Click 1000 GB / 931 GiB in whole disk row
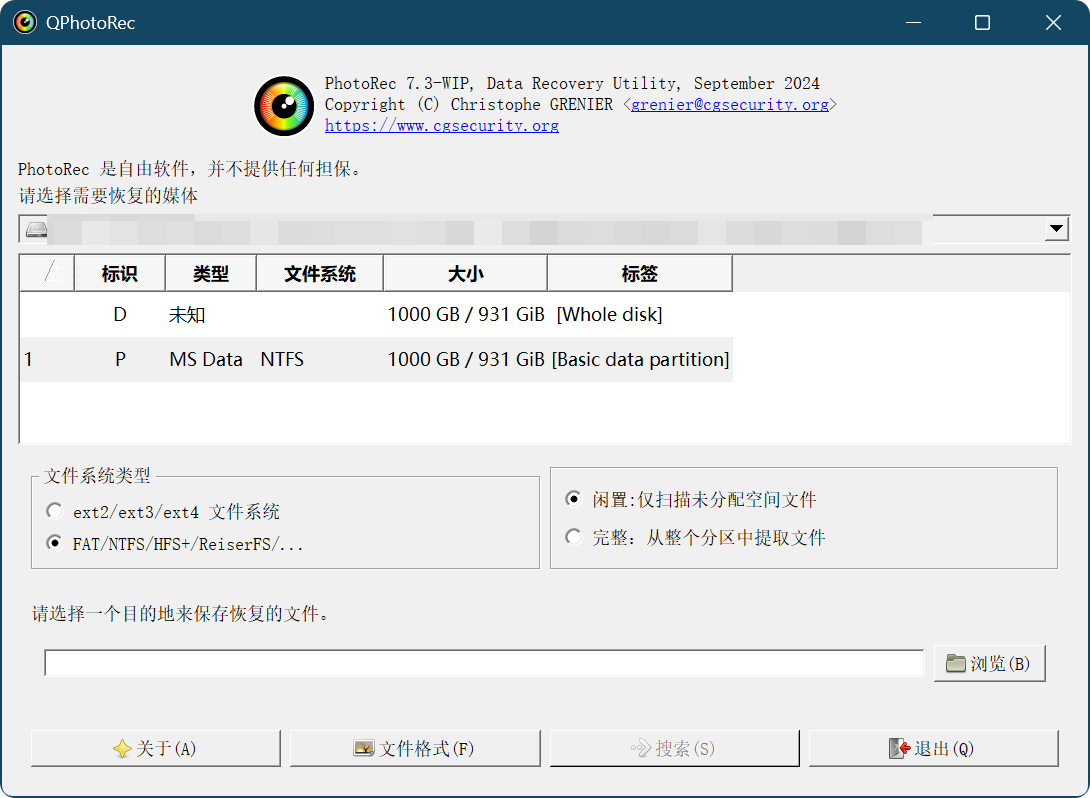The height and width of the screenshot is (798, 1090). click(466, 315)
